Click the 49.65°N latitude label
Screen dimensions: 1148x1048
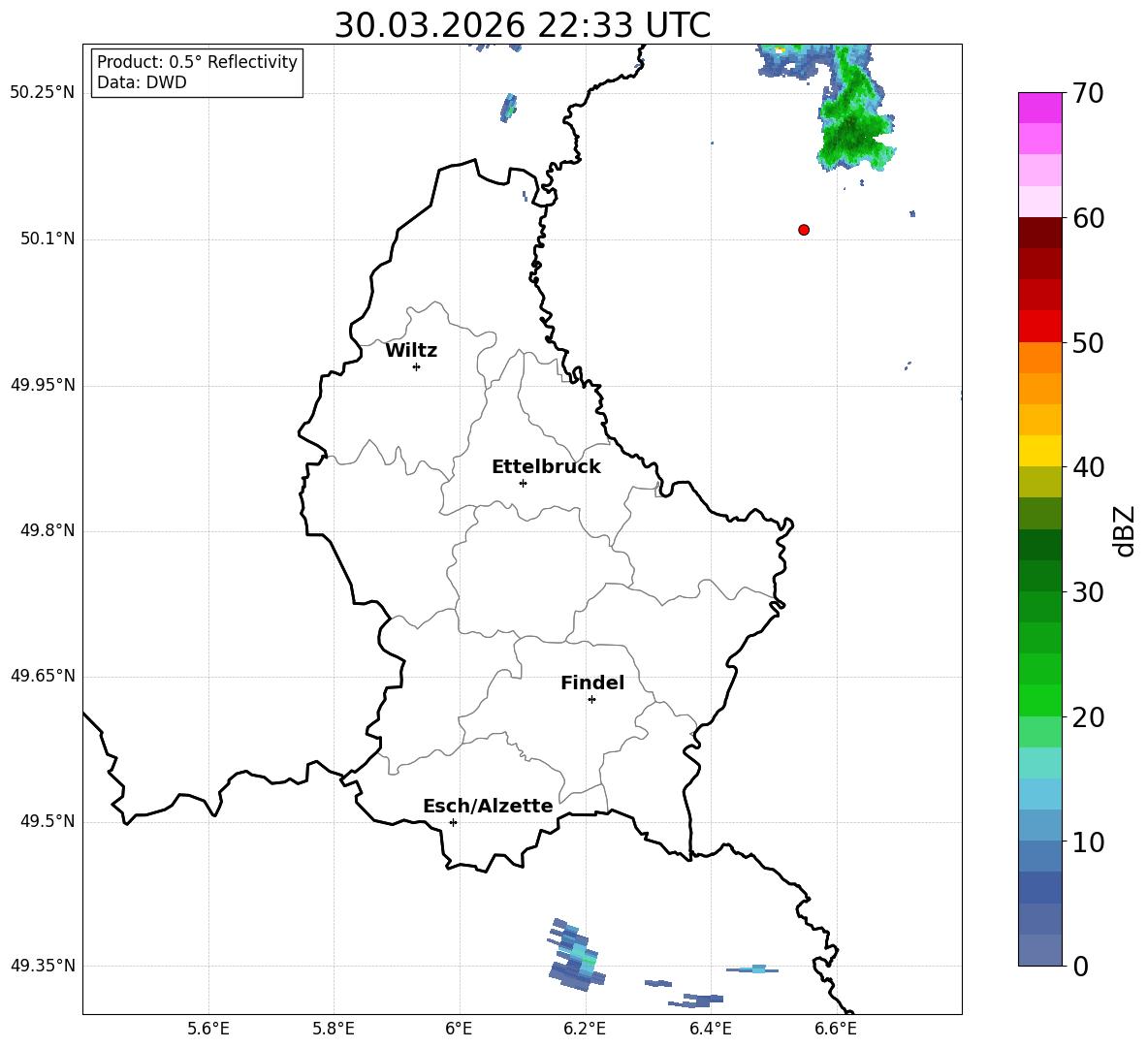[x=43, y=676]
